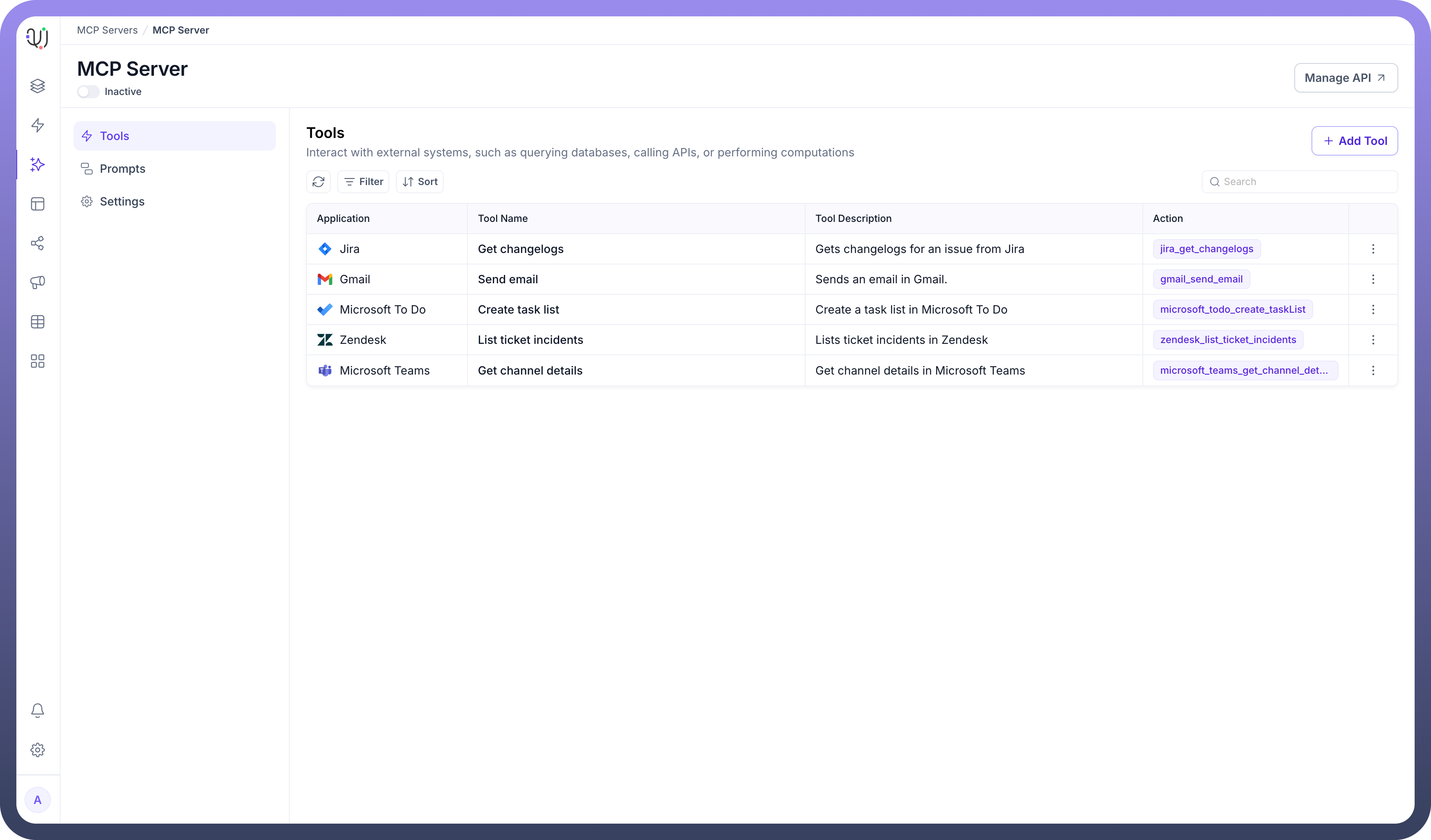Open the gear settings icon at bottom
The image size is (1431, 840).
pyautogui.click(x=38, y=750)
